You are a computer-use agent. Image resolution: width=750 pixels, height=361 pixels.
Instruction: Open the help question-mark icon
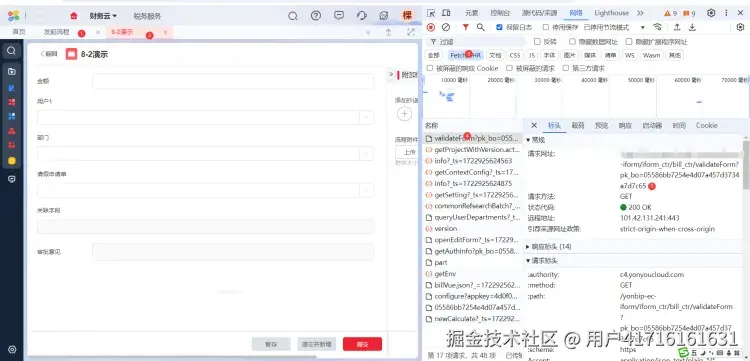[x=316, y=15]
